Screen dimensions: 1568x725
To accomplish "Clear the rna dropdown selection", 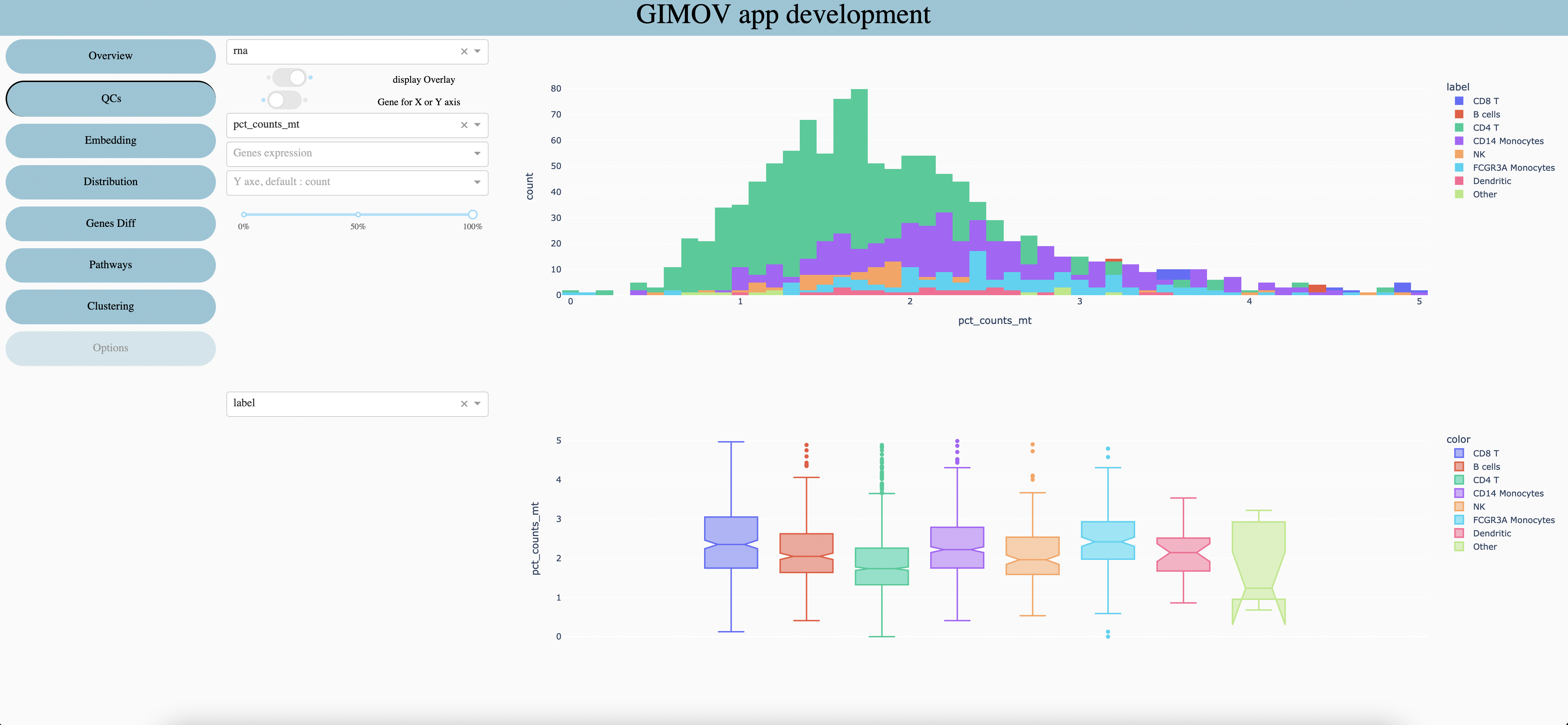I will point(464,52).
